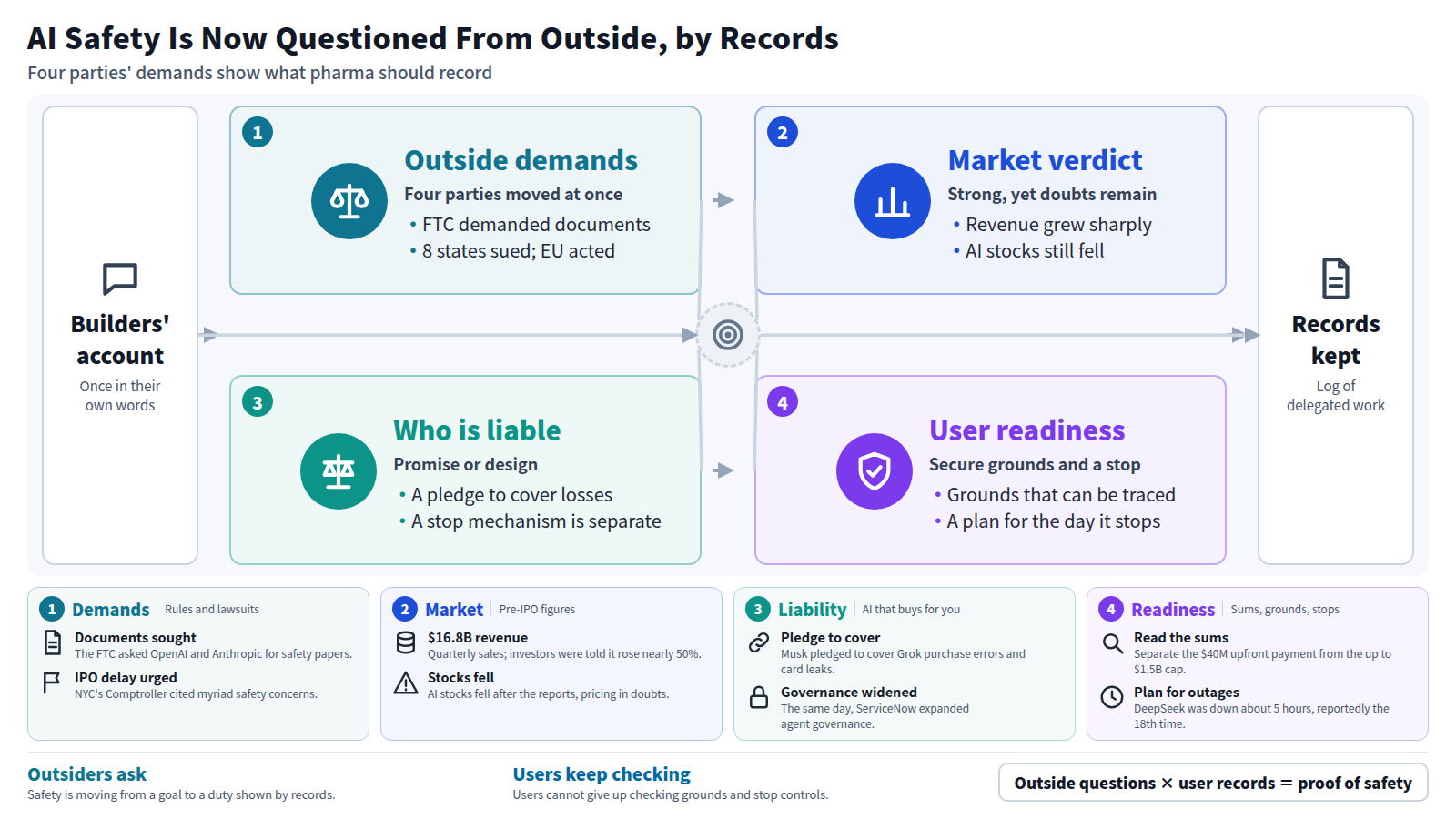1456x819 pixels.
Task: Click the bullet 'A pledge to cover losses'
Action: pos(505,495)
